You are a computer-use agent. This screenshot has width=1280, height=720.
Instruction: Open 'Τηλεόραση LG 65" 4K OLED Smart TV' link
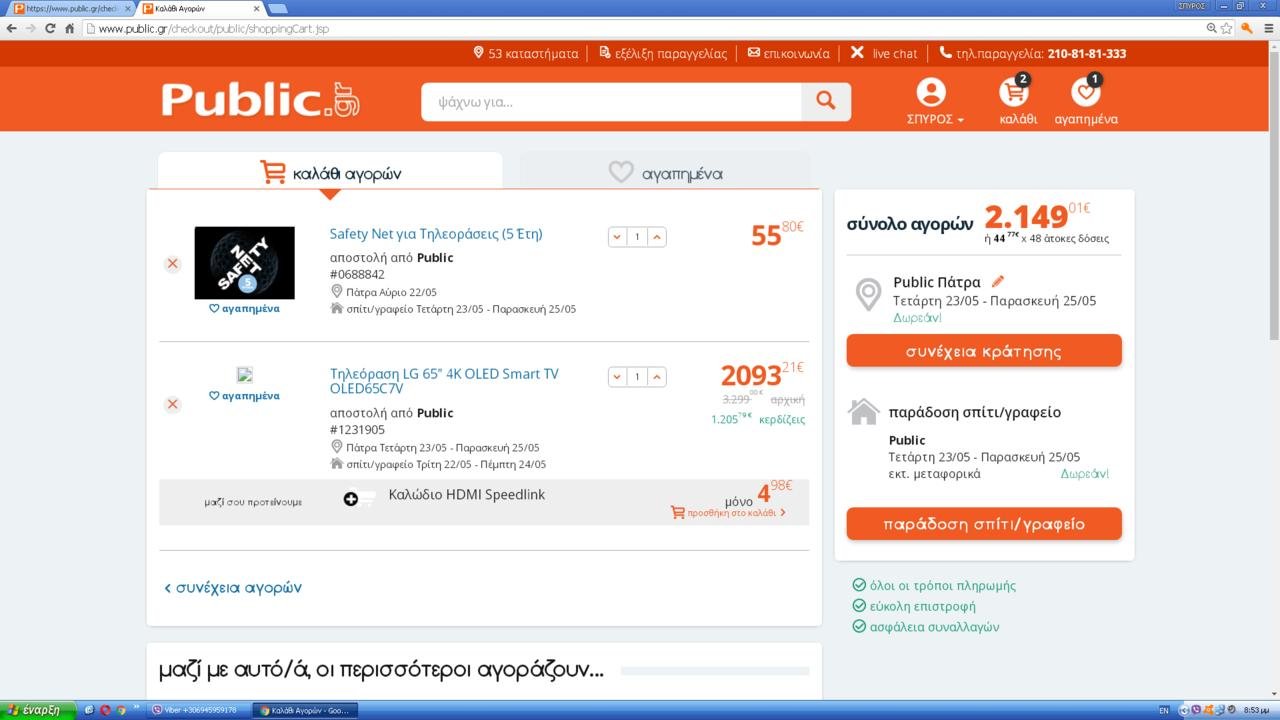pyautogui.click(x=444, y=381)
